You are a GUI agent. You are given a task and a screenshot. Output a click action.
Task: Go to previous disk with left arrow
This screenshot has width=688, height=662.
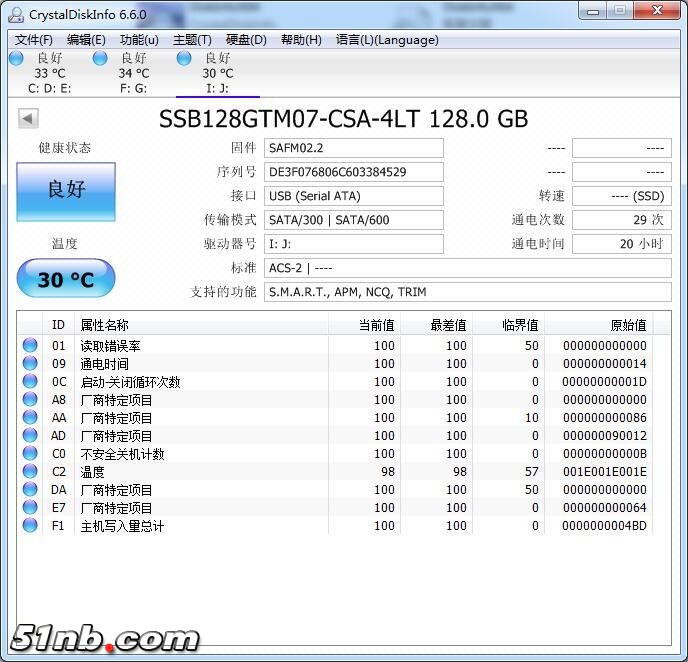coord(28,118)
